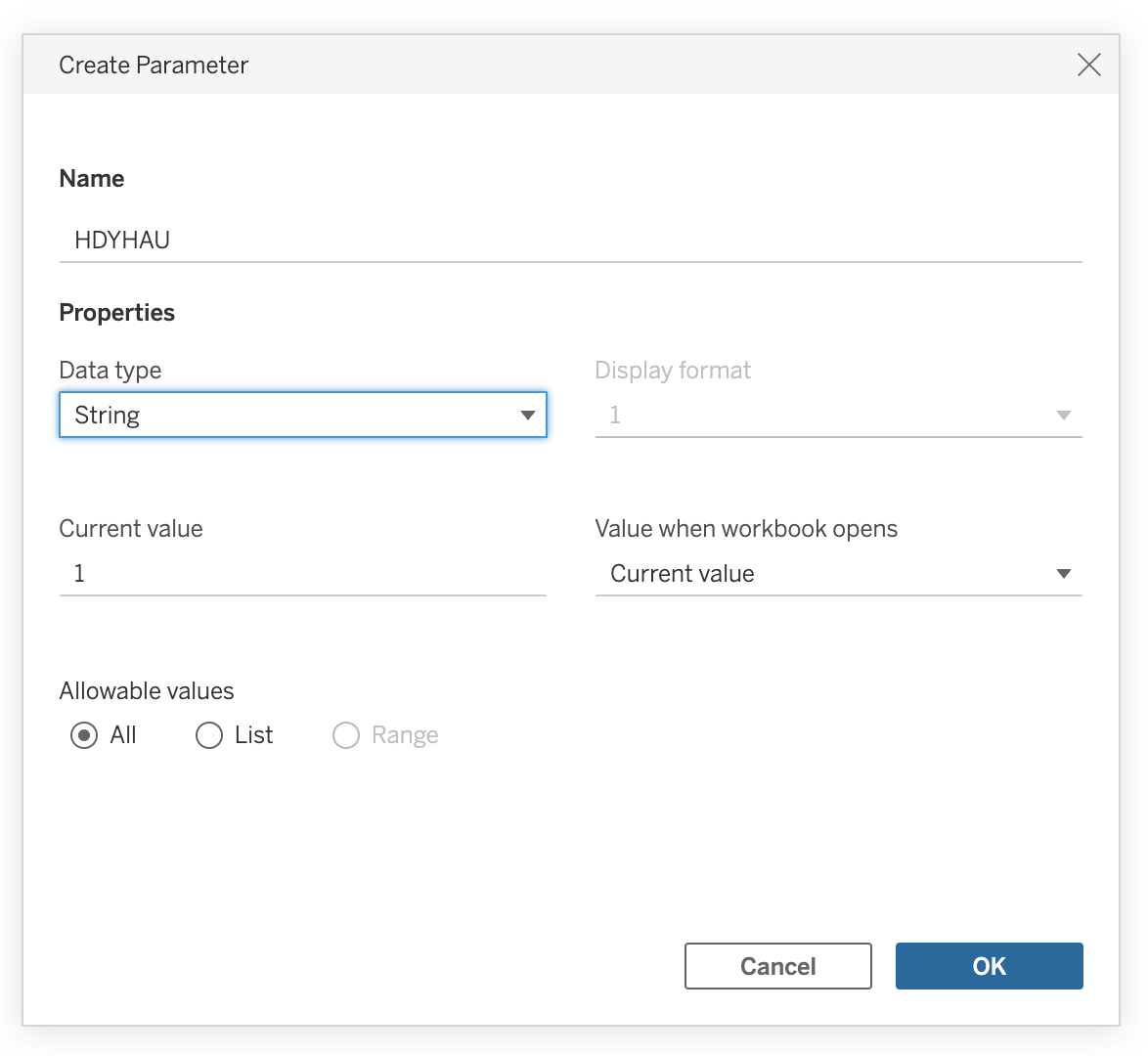Click the Cancel button
The width and height of the screenshot is (1148, 1056).
coord(778,966)
